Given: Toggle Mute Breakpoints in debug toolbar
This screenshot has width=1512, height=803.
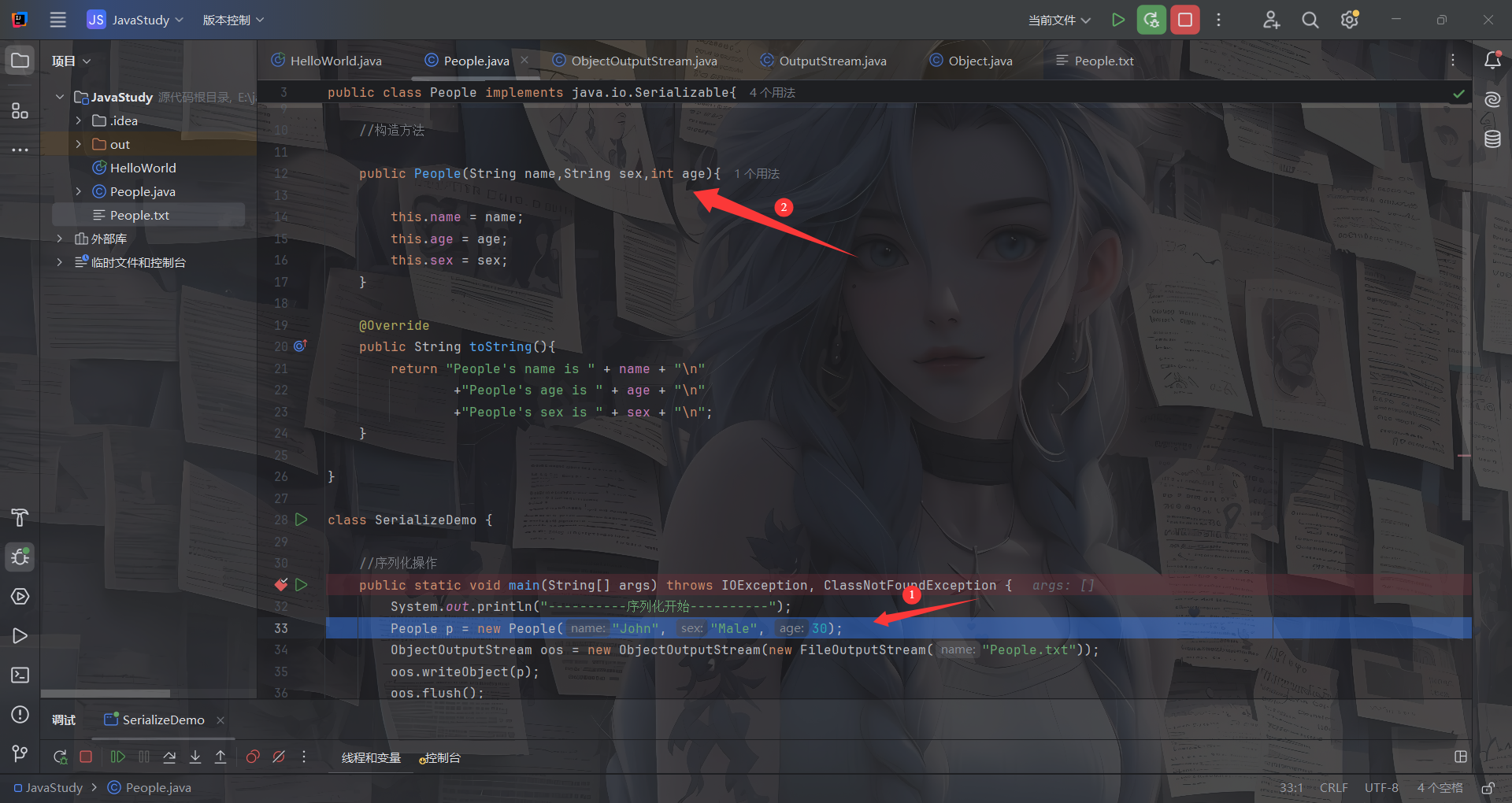Looking at the screenshot, I should click(x=279, y=757).
